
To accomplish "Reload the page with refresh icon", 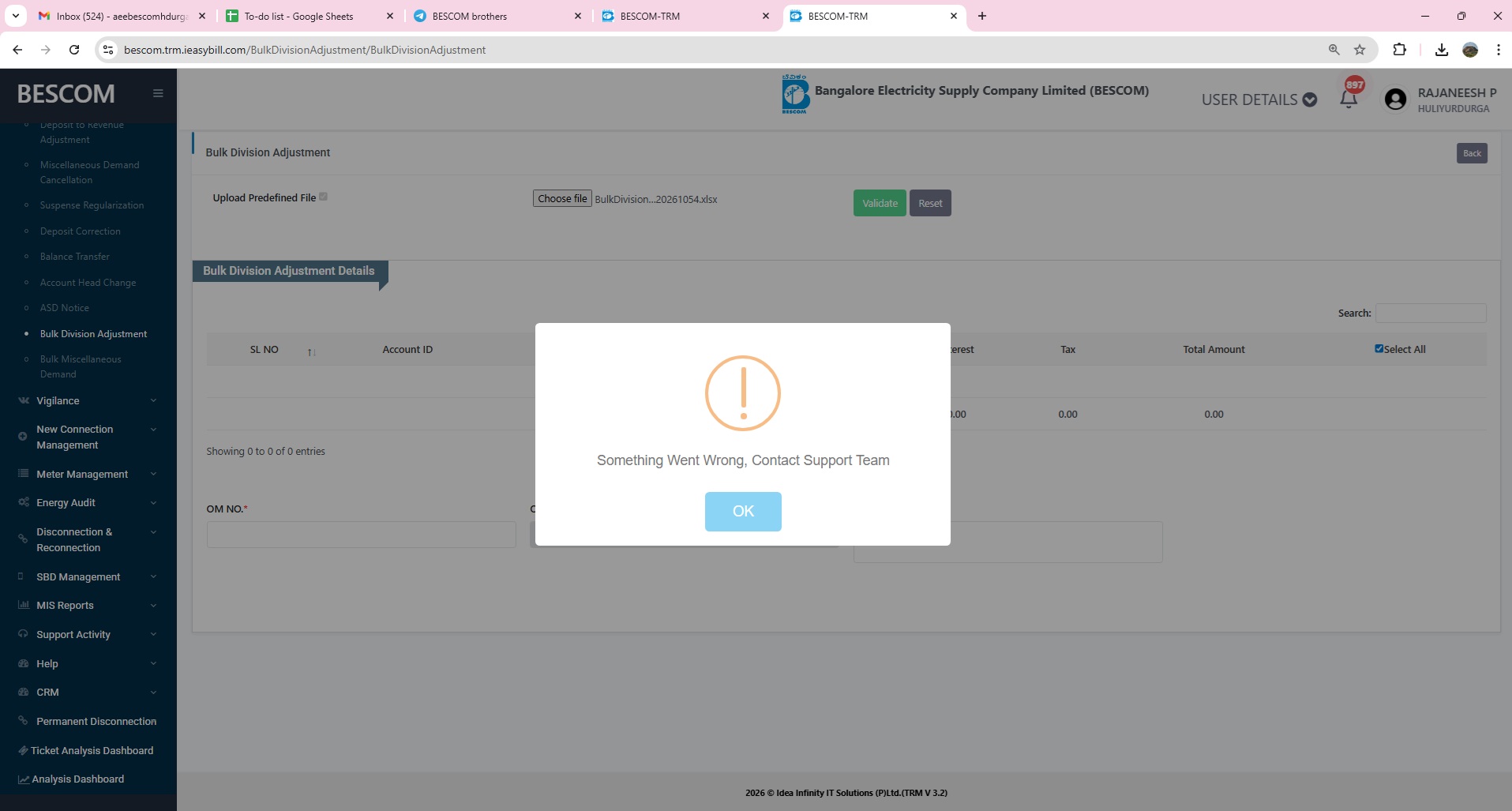I will point(74,50).
